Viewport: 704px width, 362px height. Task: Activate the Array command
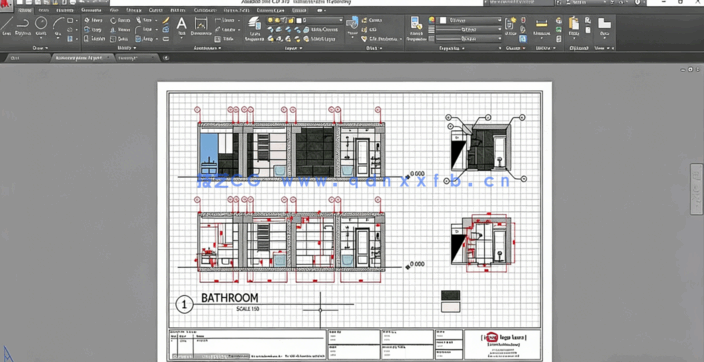(x=145, y=39)
